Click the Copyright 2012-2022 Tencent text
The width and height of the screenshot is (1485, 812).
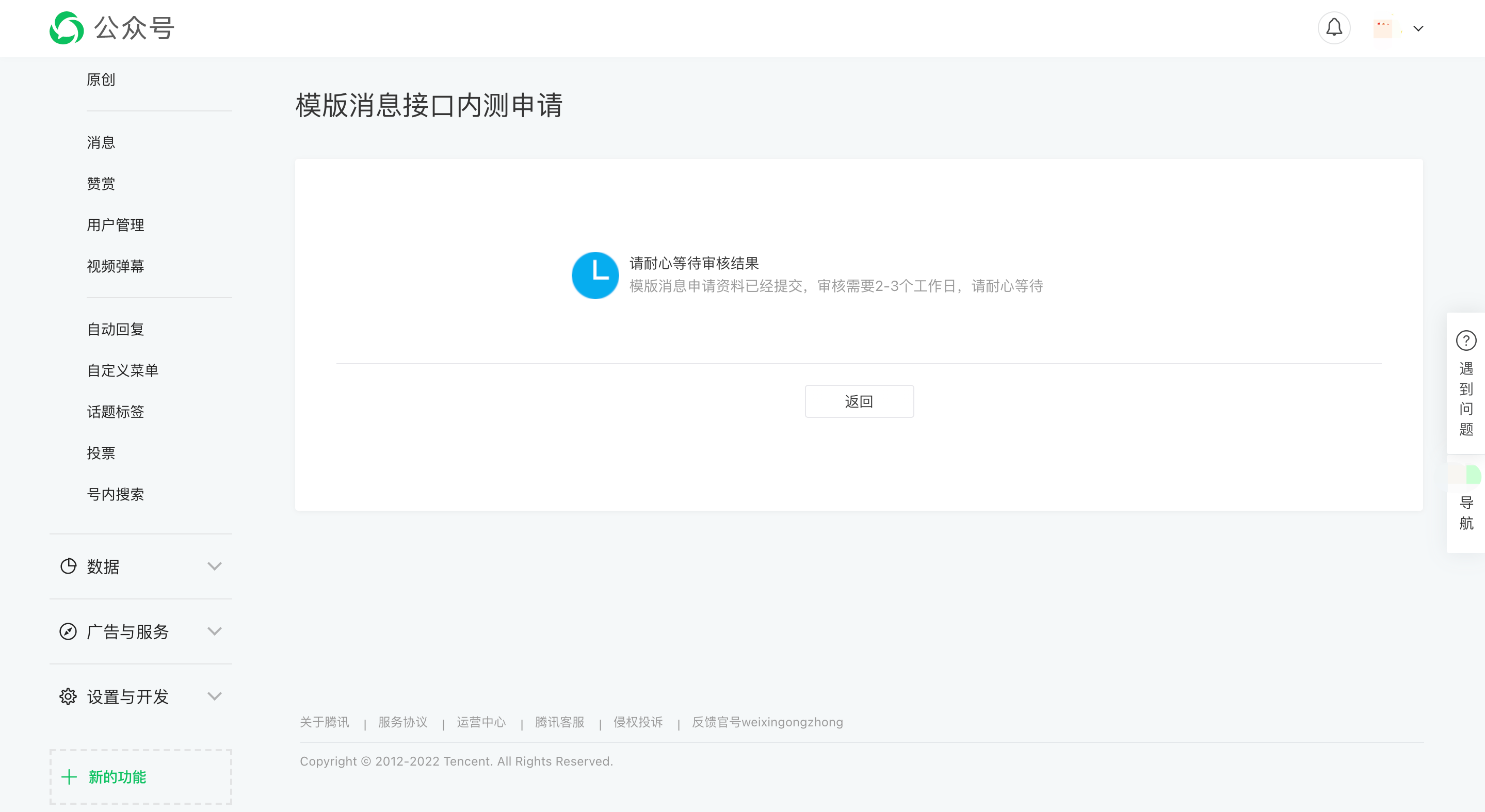click(456, 761)
